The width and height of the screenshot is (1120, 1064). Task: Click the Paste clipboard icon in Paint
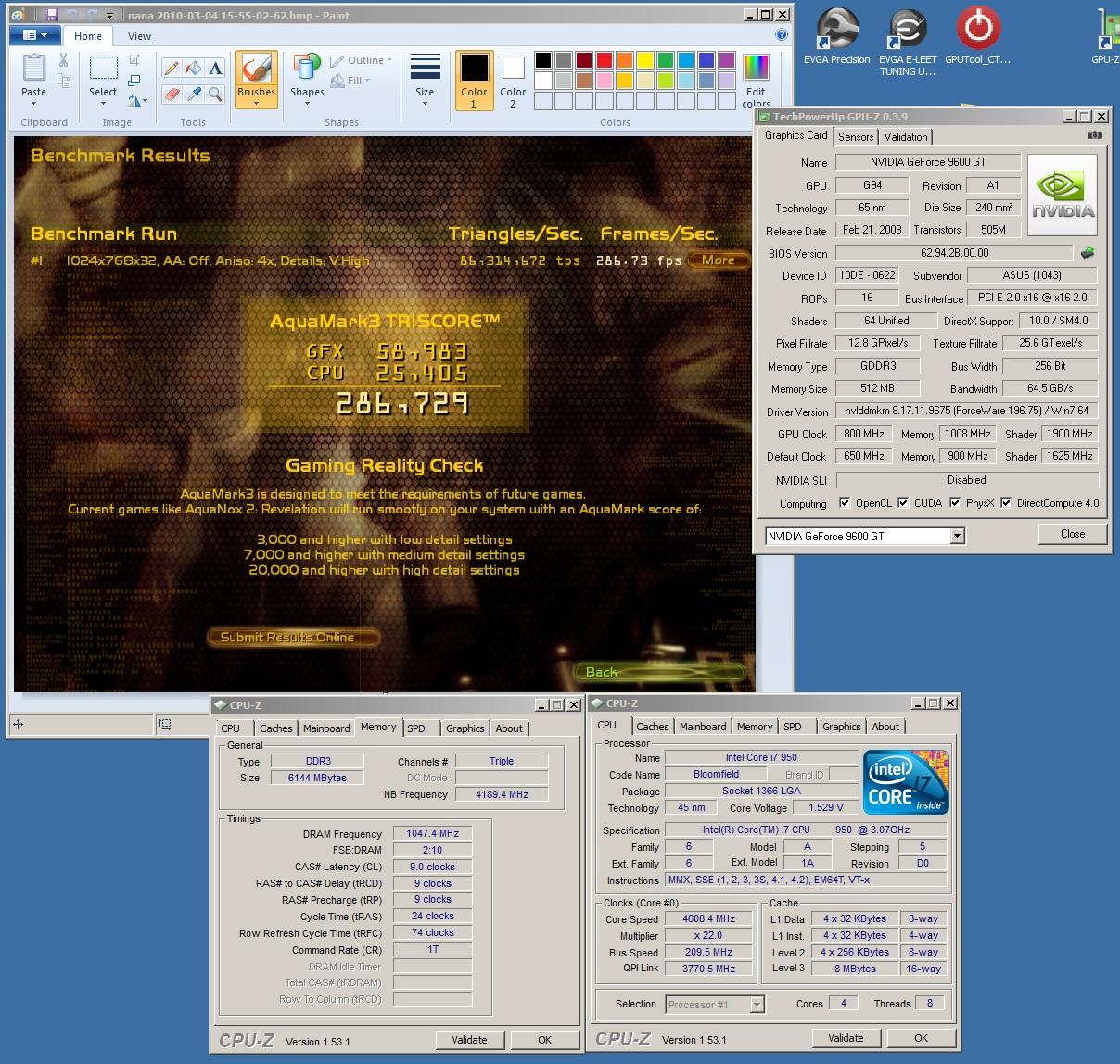point(33,69)
